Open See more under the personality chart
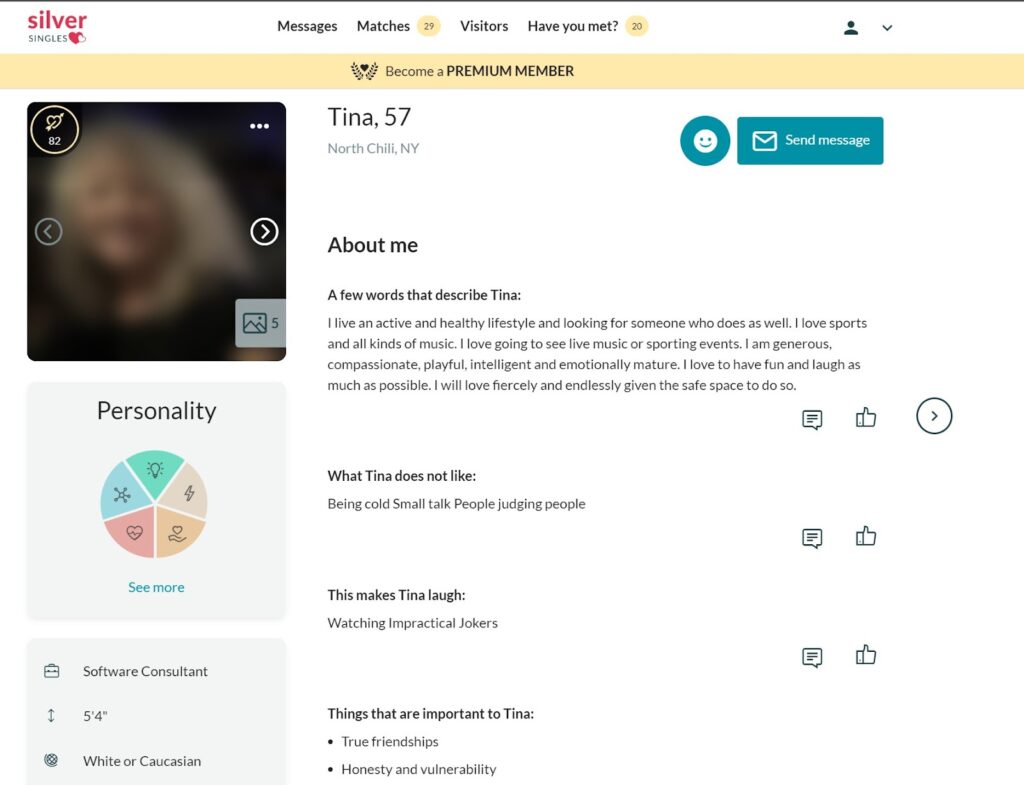This screenshot has height=785, width=1024. coord(156,587)
